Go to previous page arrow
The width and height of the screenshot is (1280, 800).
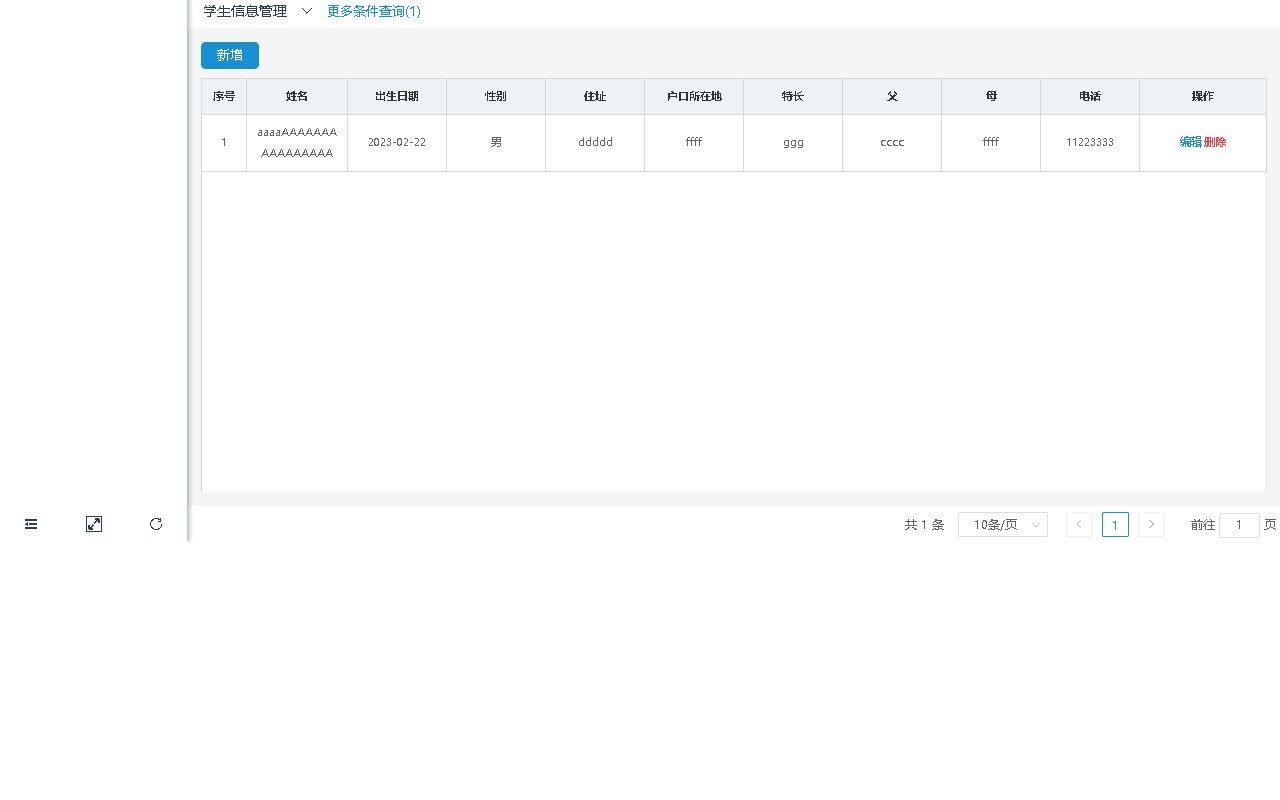click(1079, 525)
